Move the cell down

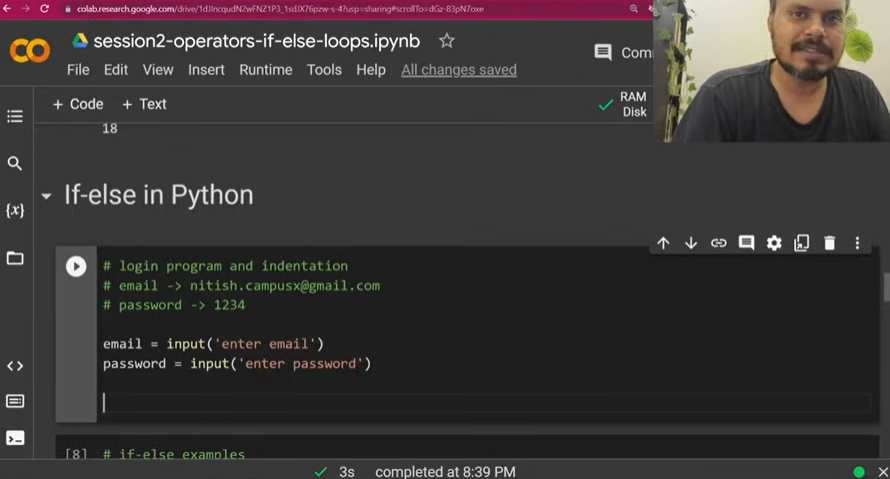691,243
